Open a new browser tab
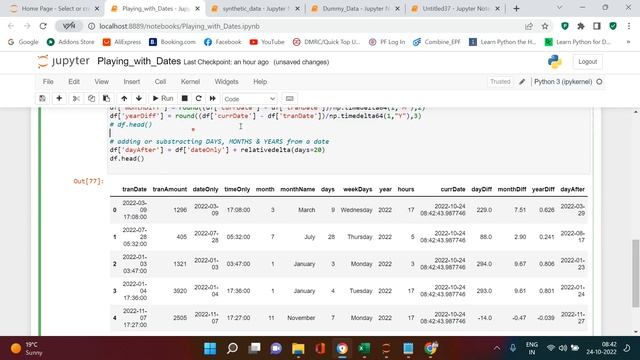Image resolution: width=640 pixels, height=360 pixels. 516,8
